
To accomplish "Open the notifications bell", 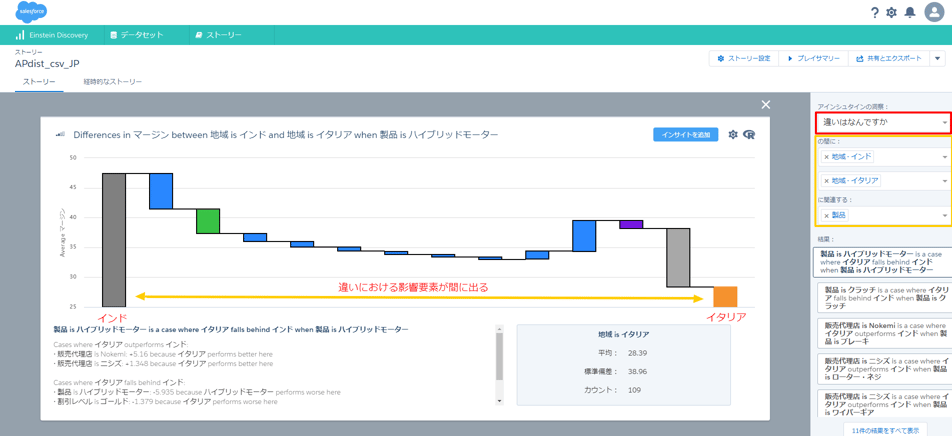I will [x=910, y=13].
